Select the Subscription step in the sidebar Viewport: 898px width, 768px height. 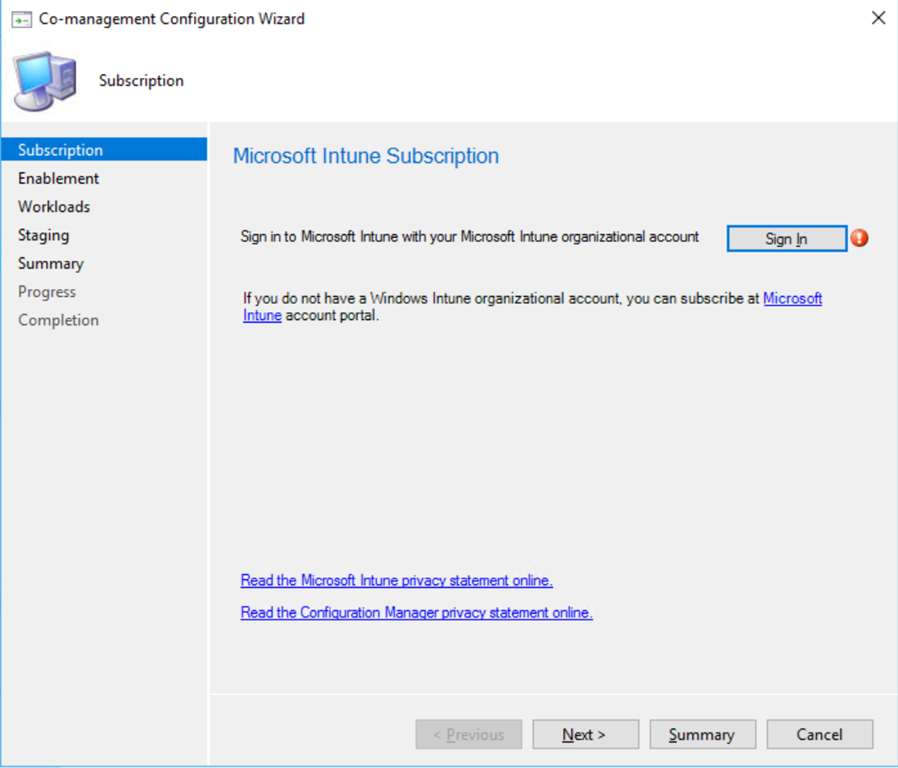coord(60,150)
